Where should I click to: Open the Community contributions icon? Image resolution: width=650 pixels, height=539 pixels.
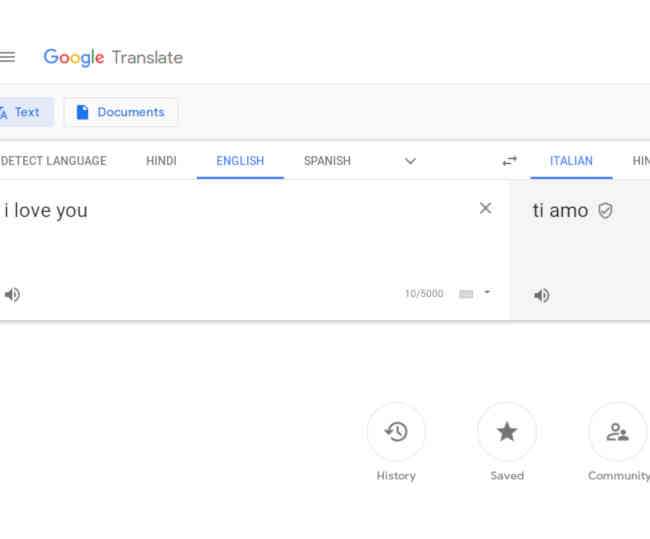pos(618,432)
